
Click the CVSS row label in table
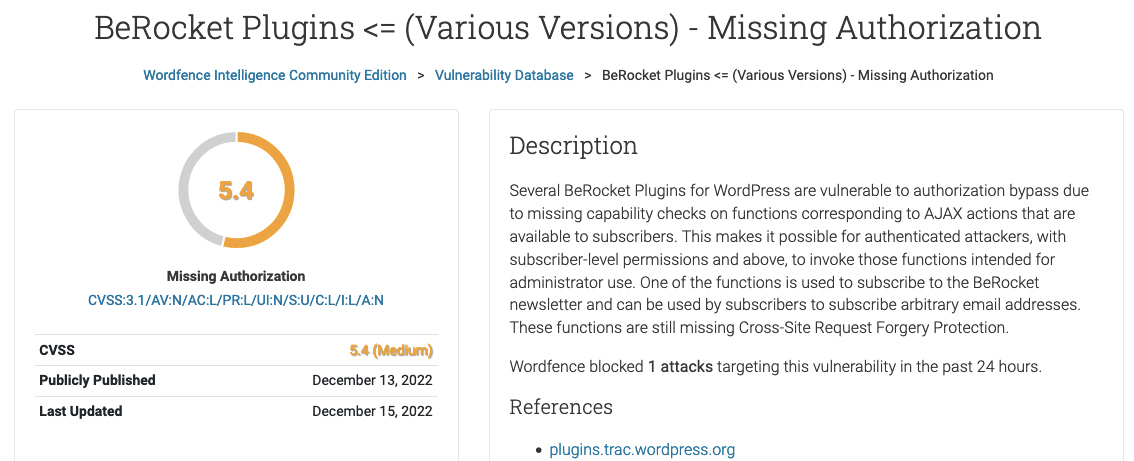[x=57, y=350]
